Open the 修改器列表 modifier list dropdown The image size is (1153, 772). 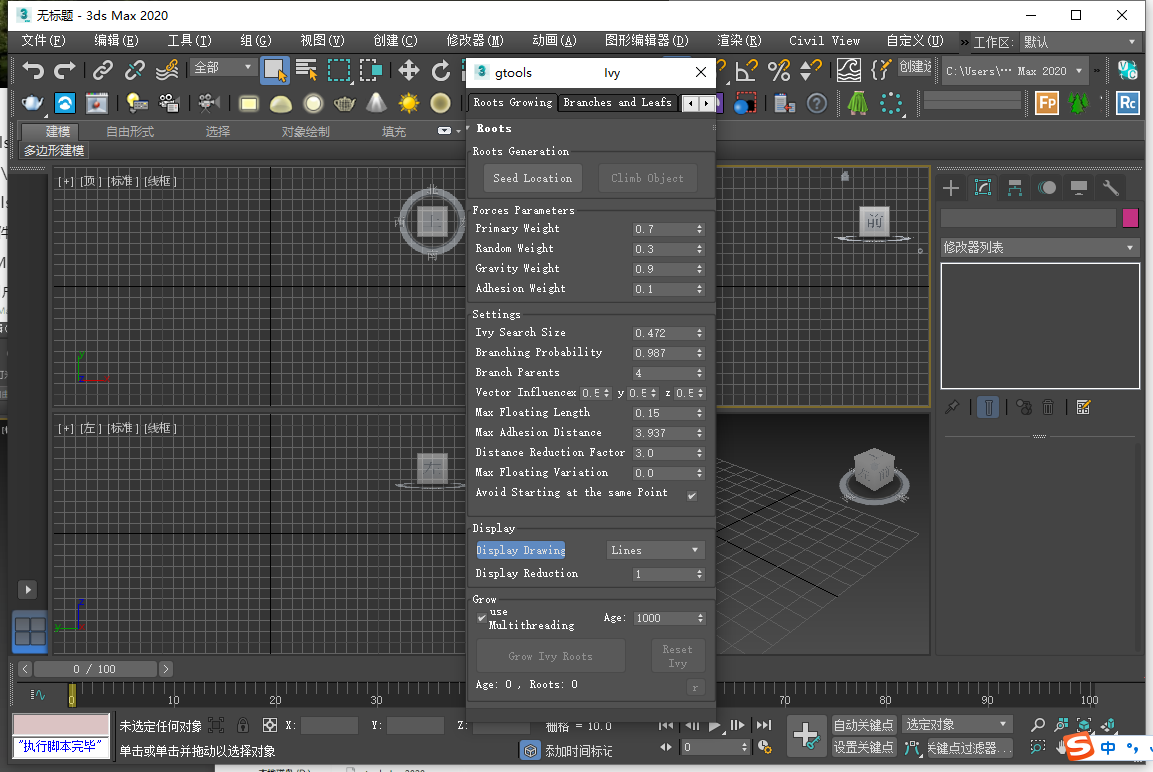(1040, 248)
